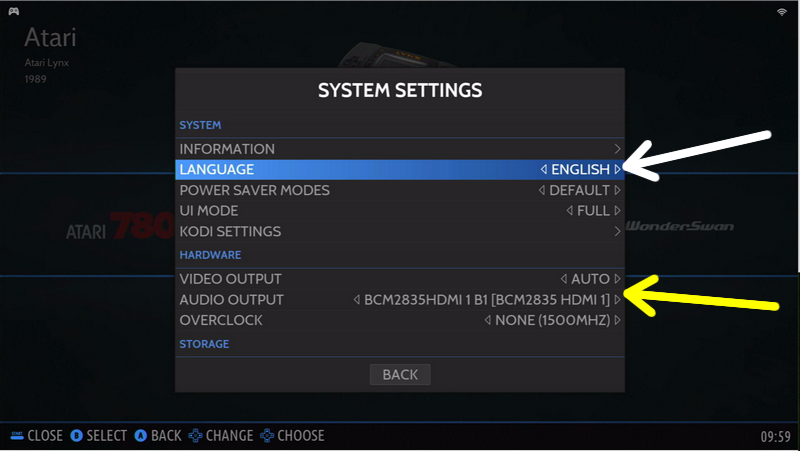Screen dimensions: 800x451
Task: Change Audio Output with left arrow
Action: 357,299
